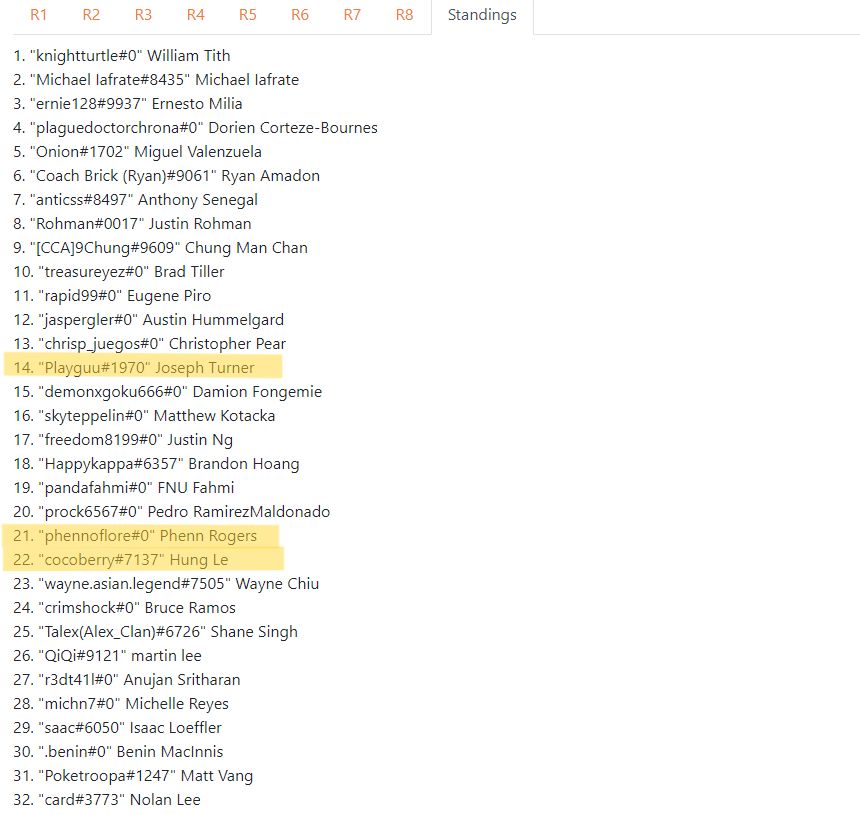Open the R6 round tab
860x815 pixels.
[x=299, y=15]
